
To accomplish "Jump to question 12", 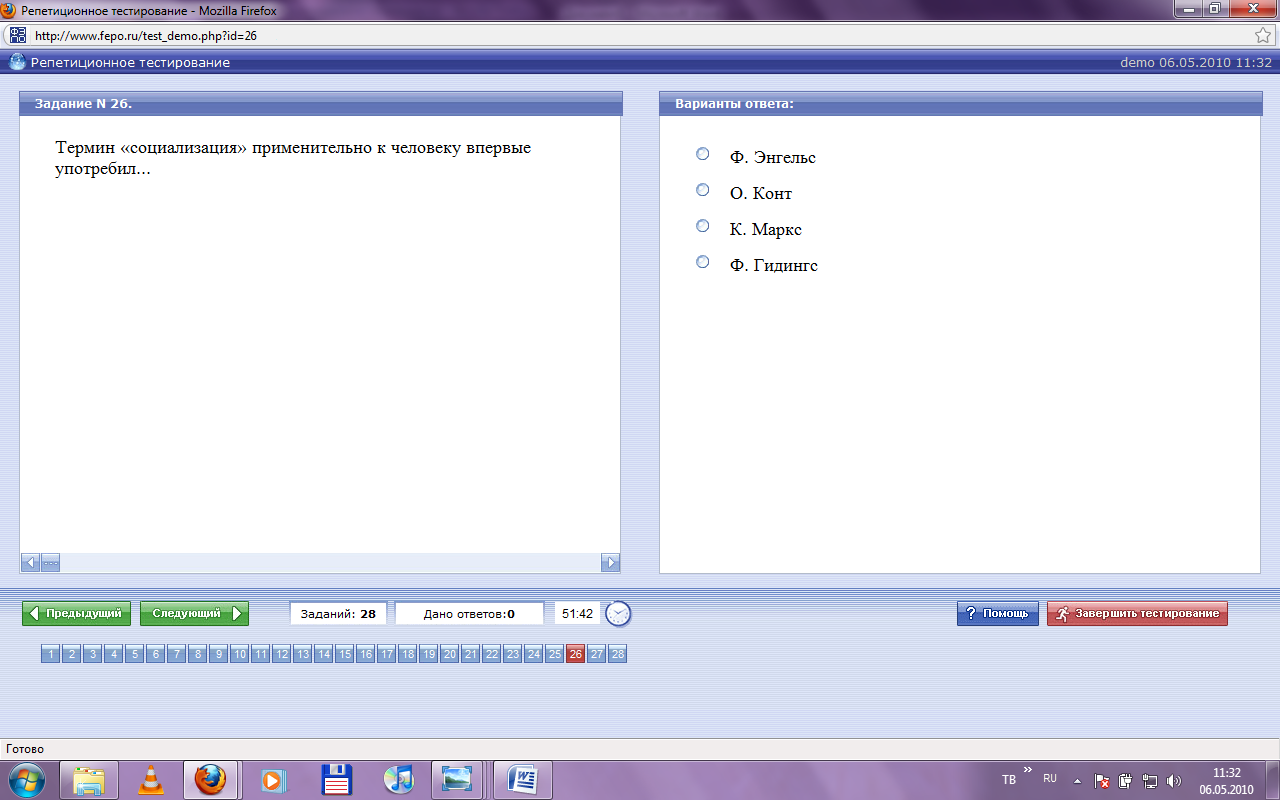I will point(281,654).
